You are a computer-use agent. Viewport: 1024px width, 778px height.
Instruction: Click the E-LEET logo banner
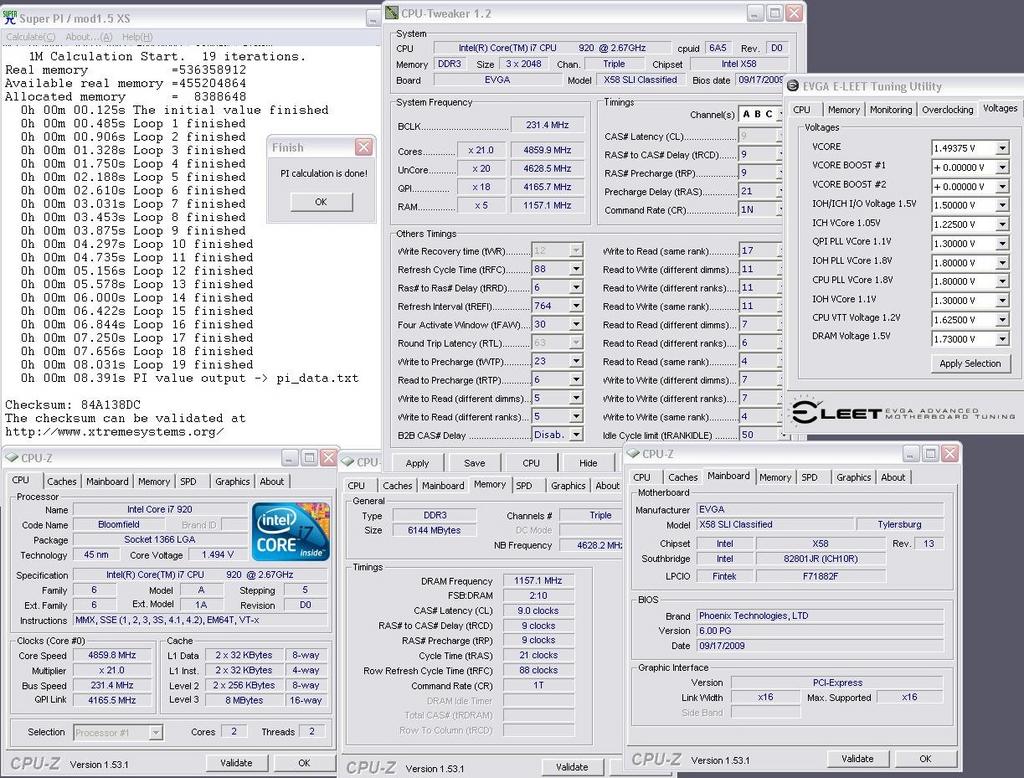(x=904, y=412)
